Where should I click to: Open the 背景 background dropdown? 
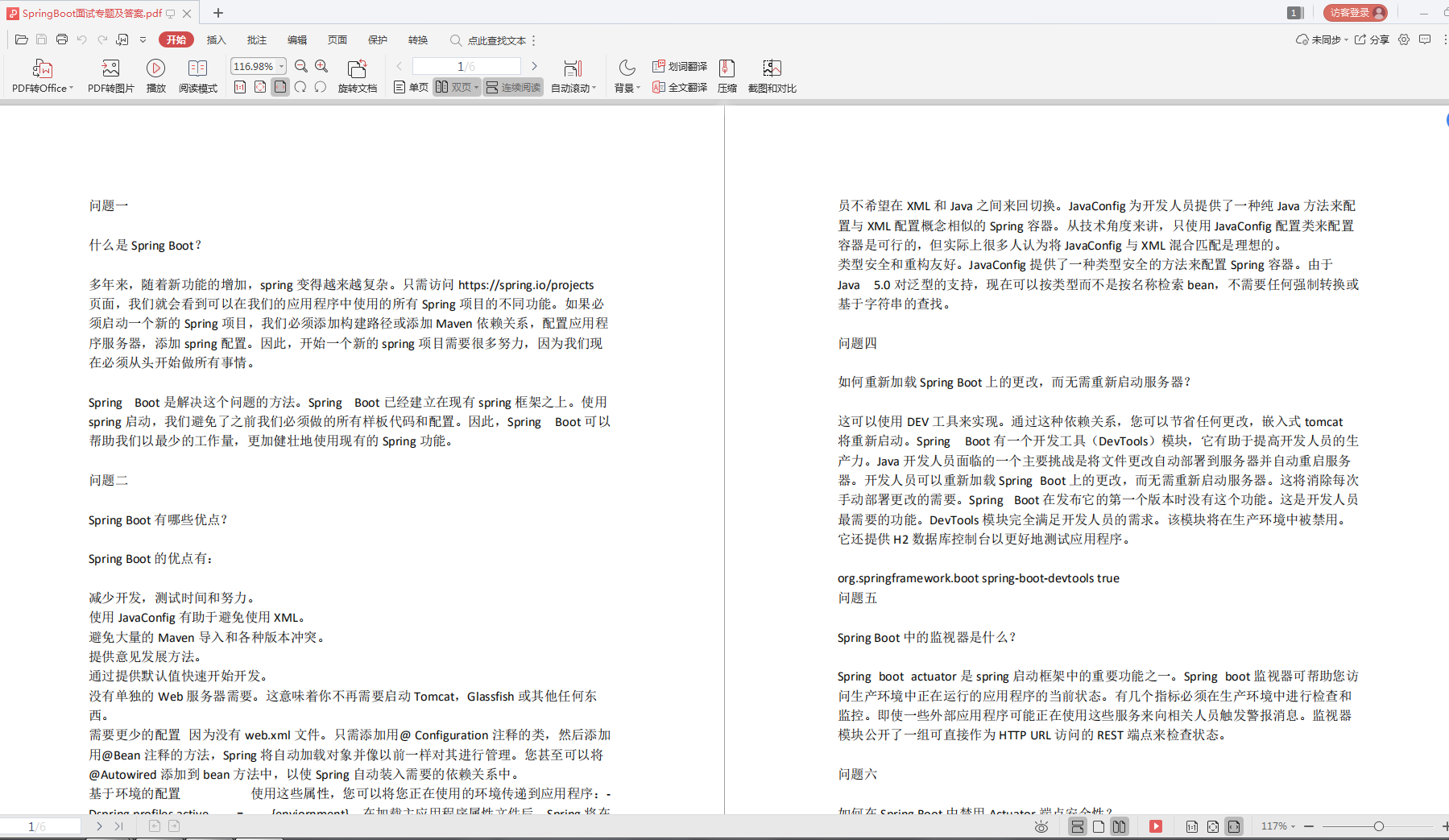pyautogui.click(x=627, y=76)
